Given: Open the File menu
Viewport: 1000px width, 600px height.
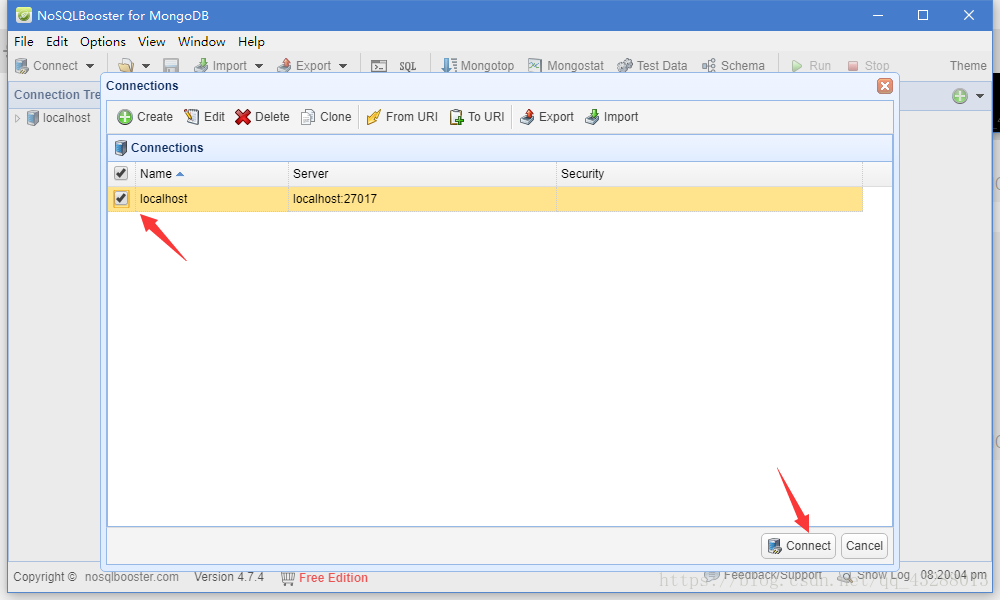Looking at the screenshot, I should tap(24, 41).
